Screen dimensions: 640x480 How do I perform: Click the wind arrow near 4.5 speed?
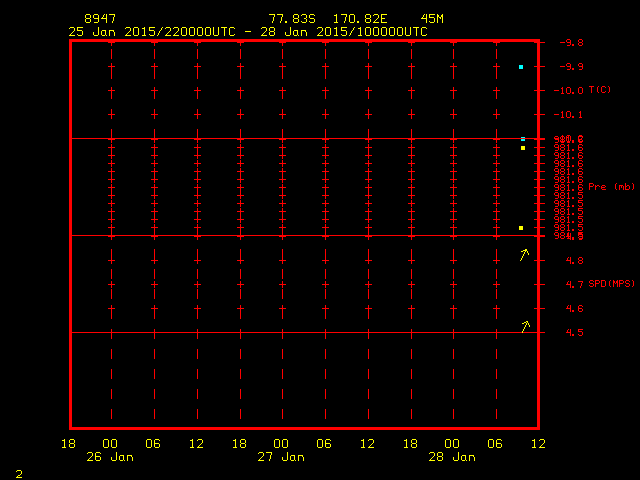pyautogui.click(x=526, y=327)
